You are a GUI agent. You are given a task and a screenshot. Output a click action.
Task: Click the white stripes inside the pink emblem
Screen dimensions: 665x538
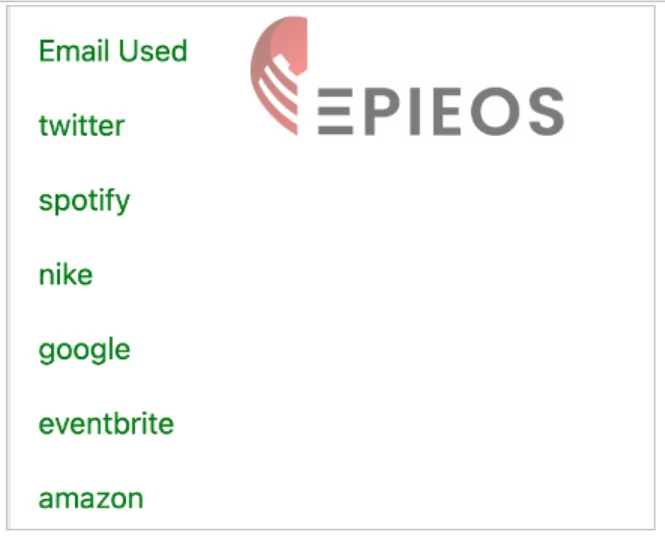(279, 93)
